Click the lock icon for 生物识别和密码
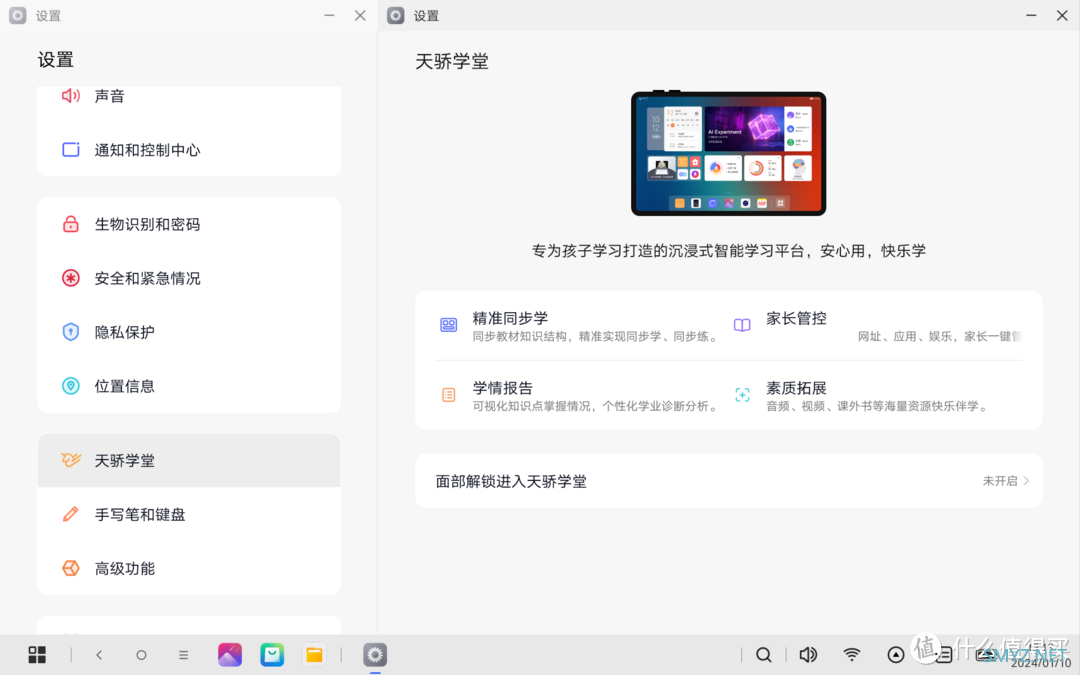The image size is (1080, 675). click(x=71, y=224)
